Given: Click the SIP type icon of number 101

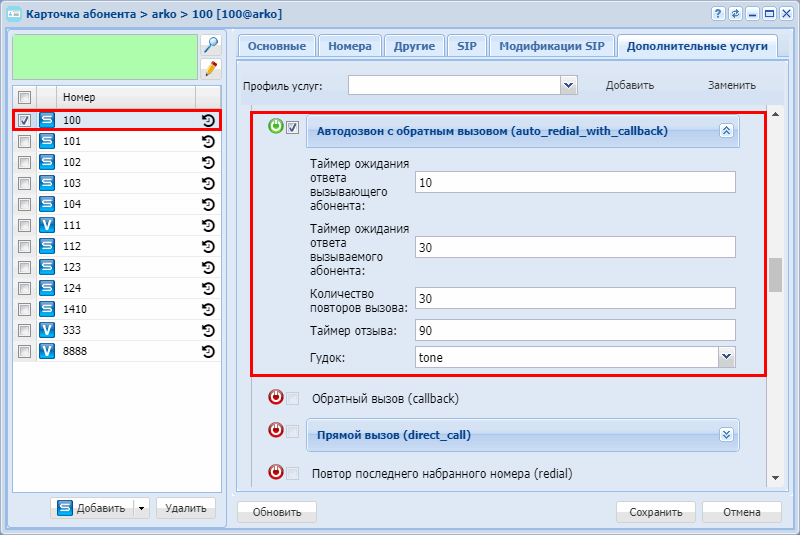Looking at the screenshot, I should [x=47, y=141].
